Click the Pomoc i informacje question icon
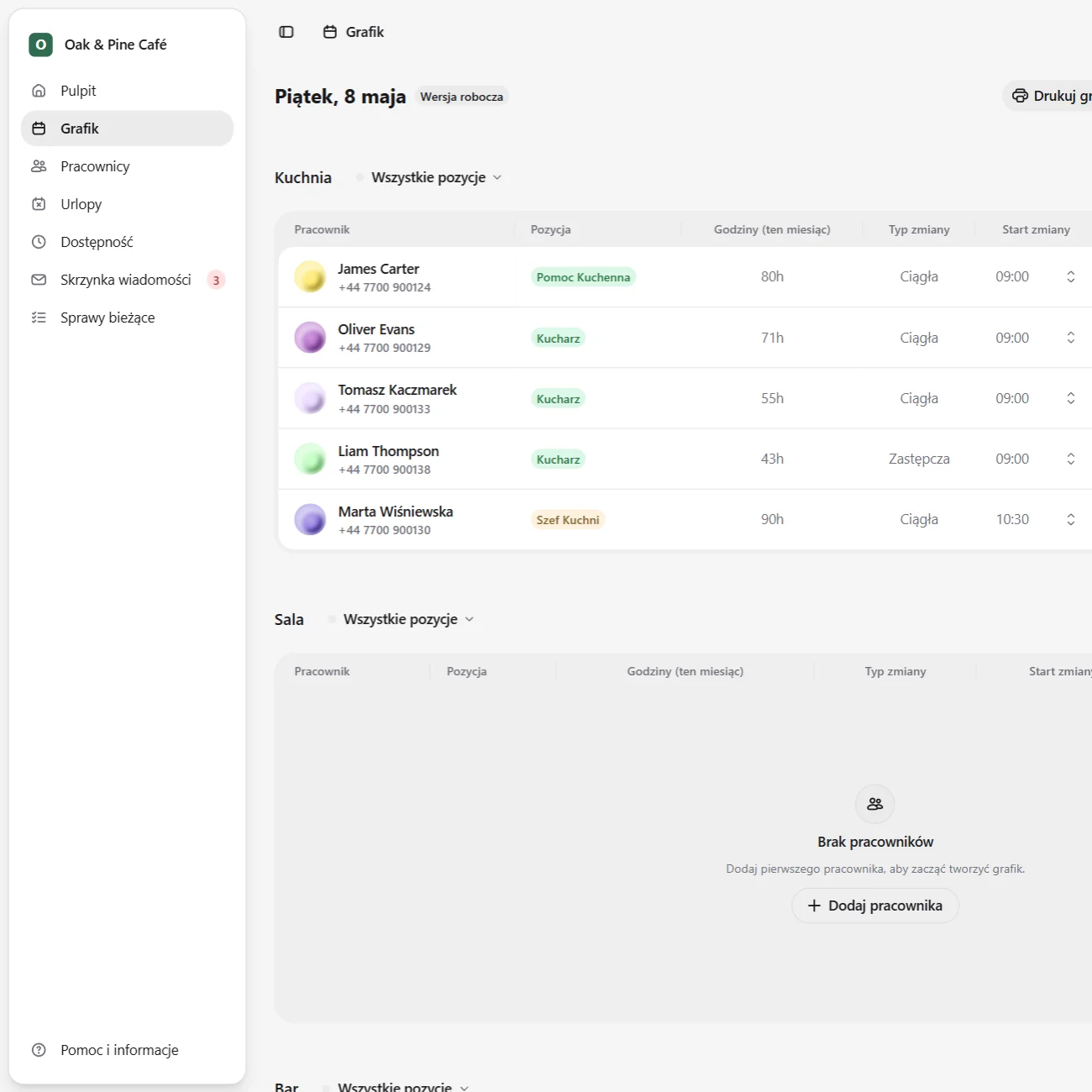The width and height of the screenshot is (1092, 1092). [x=39, y=1050]
